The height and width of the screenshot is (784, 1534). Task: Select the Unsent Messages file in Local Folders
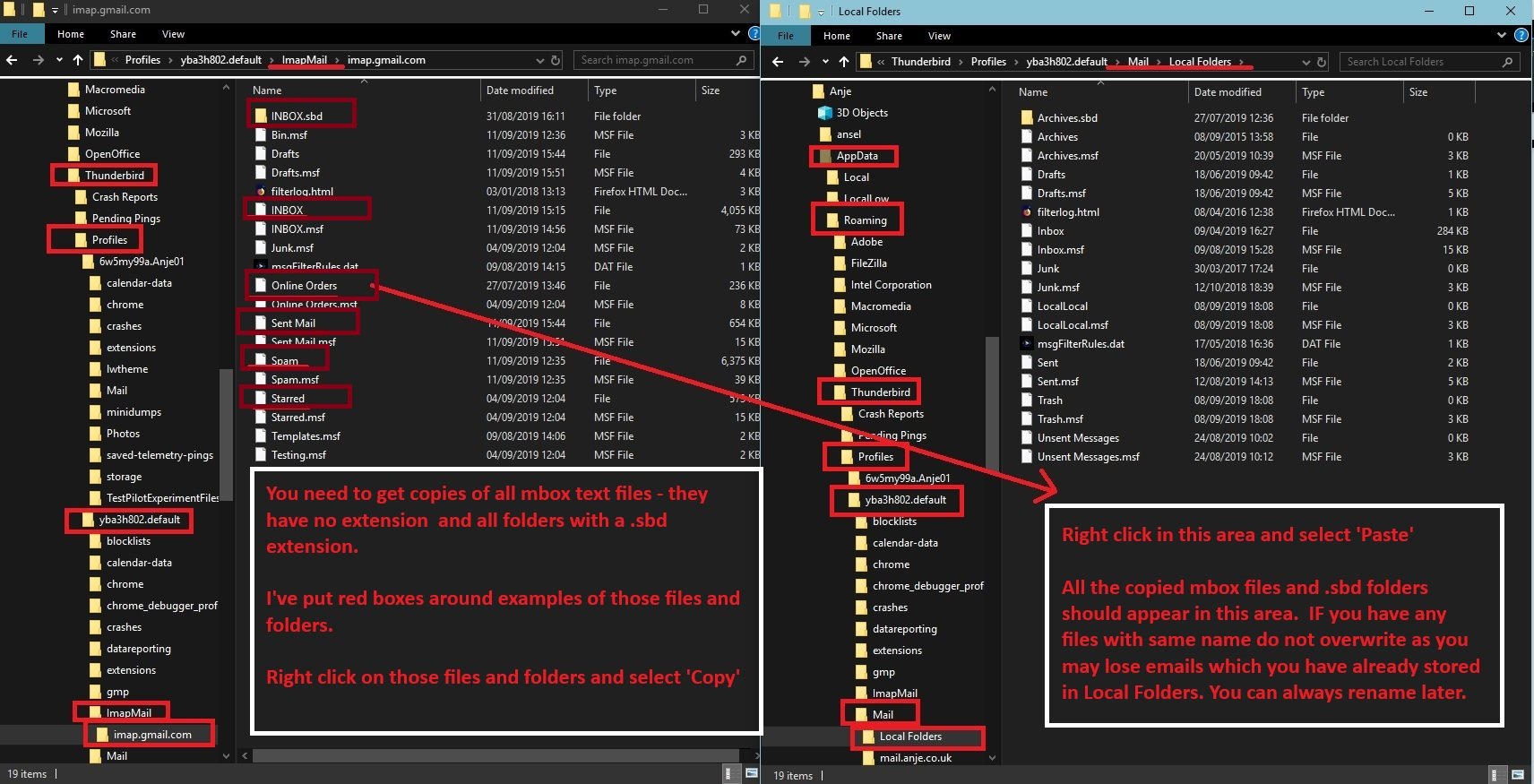(x=1078, y=438)
